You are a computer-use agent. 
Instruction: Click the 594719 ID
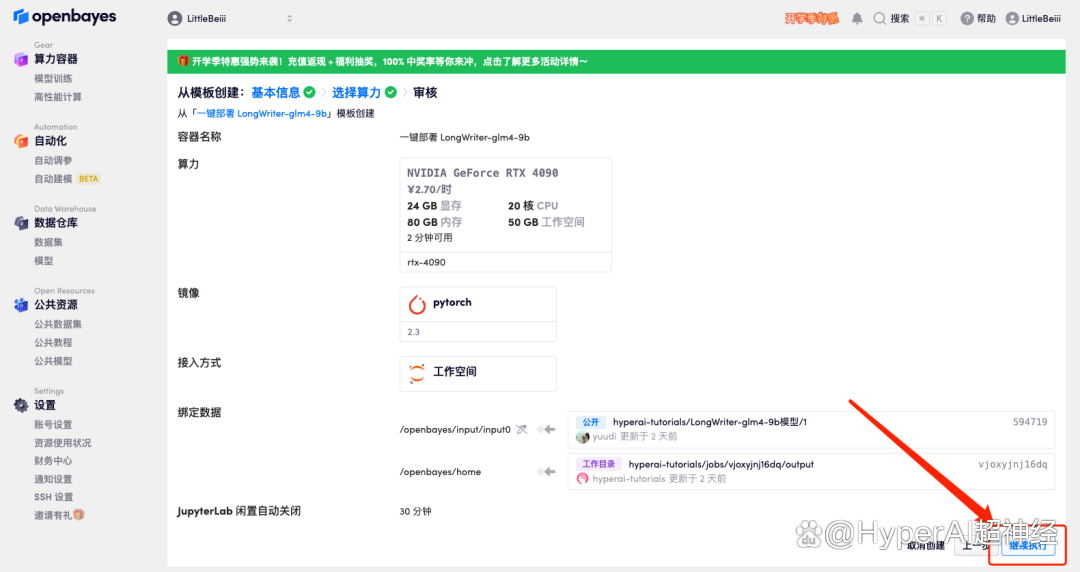click(1030, 422)
